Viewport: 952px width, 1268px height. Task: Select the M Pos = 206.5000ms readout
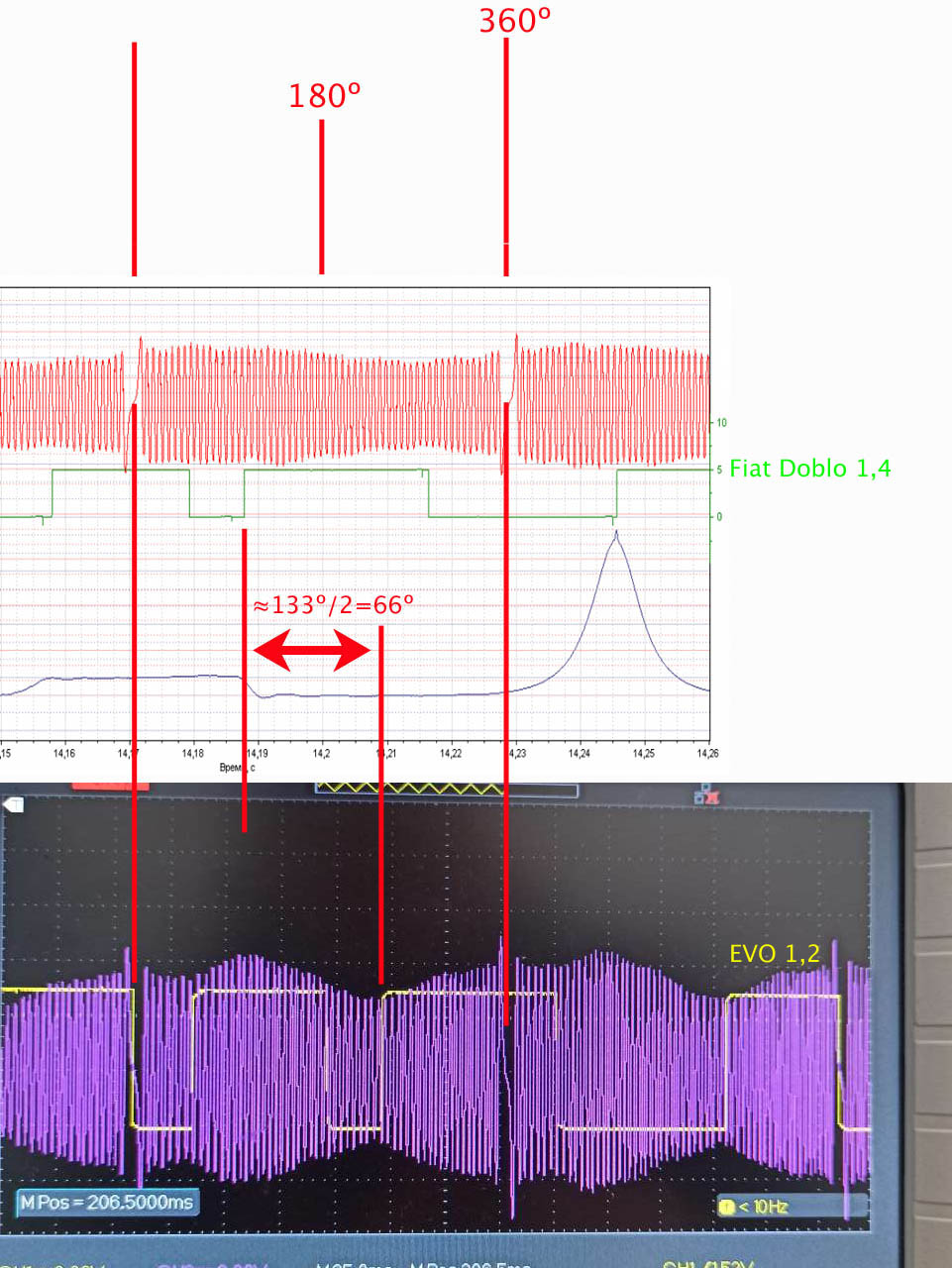(107, 1203)
